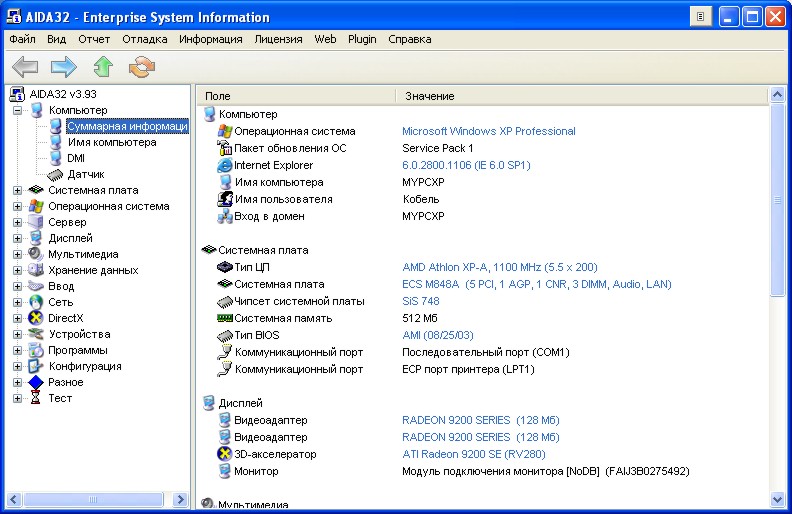This screenshot has width=792, height=514.
Task: Select the DirectX icon in tree
Action: (x=36, y=318)
